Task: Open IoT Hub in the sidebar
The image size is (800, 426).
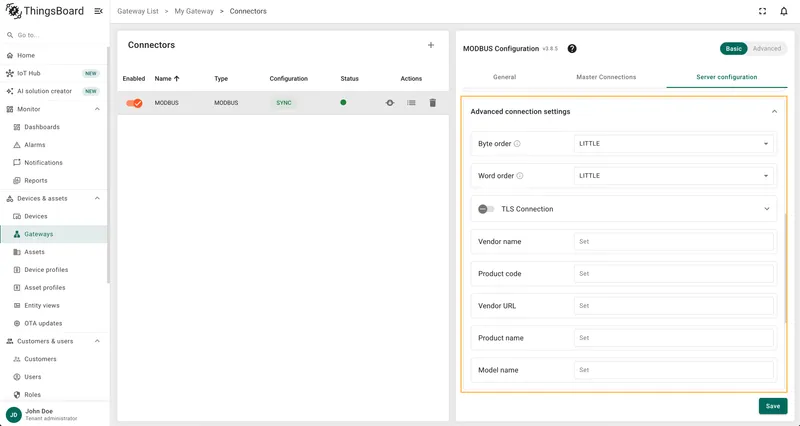Action: tap(54, 73)
